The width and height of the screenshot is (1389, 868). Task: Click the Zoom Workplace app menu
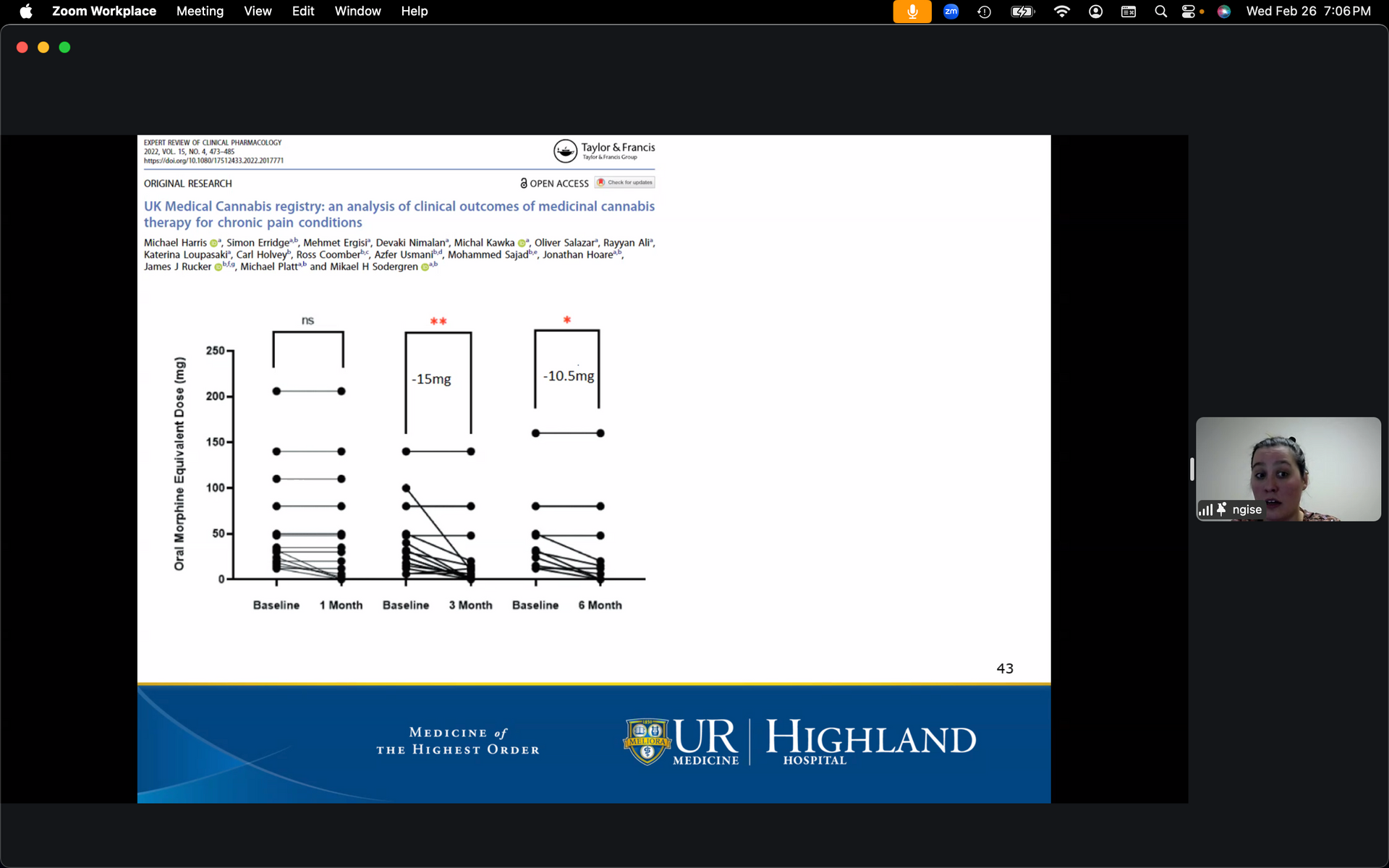click(104, 12)
